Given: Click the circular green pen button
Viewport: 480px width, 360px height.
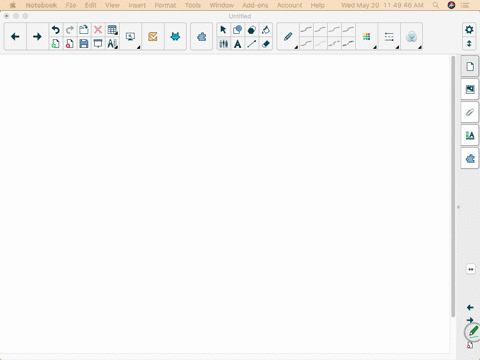Looking at the screenshot, I should click(x=473, y=332).
